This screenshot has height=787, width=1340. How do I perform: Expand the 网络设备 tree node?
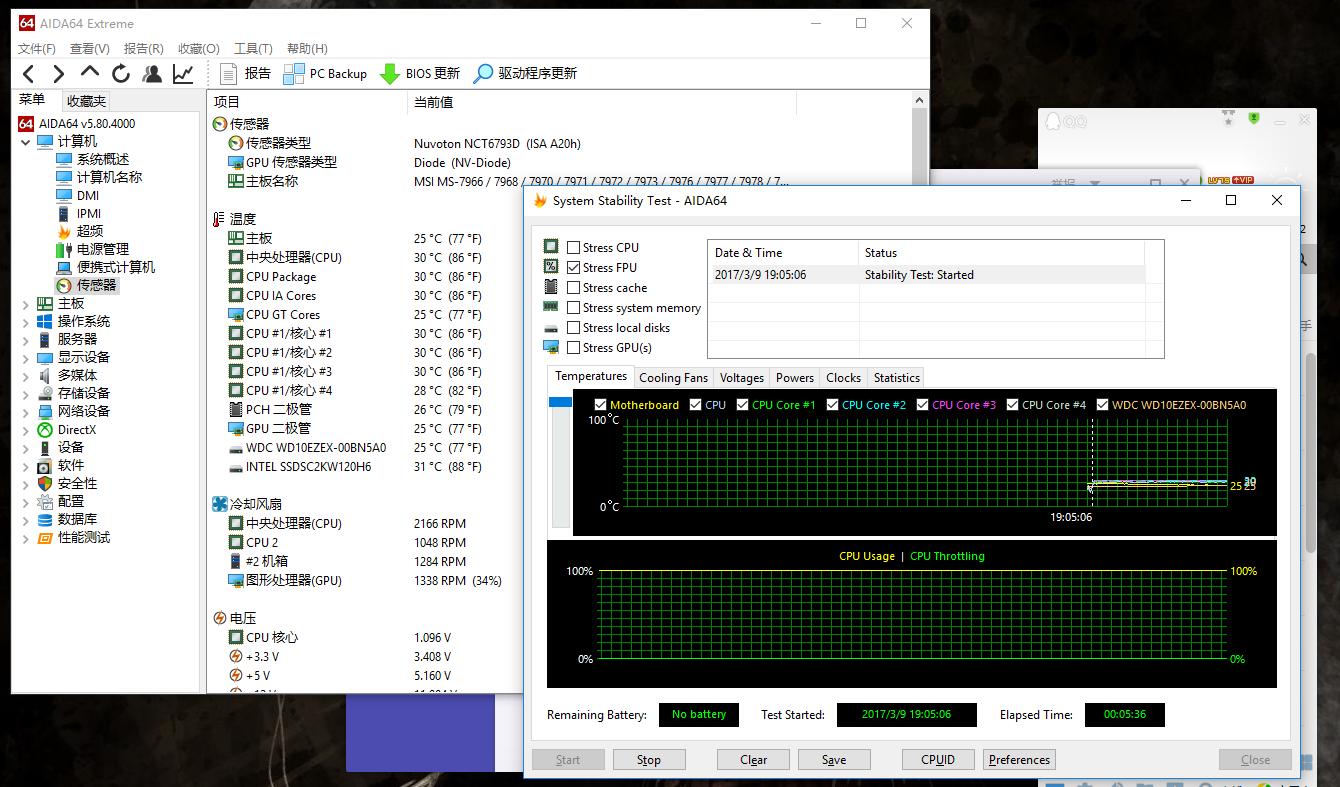(x=26, y=412)
